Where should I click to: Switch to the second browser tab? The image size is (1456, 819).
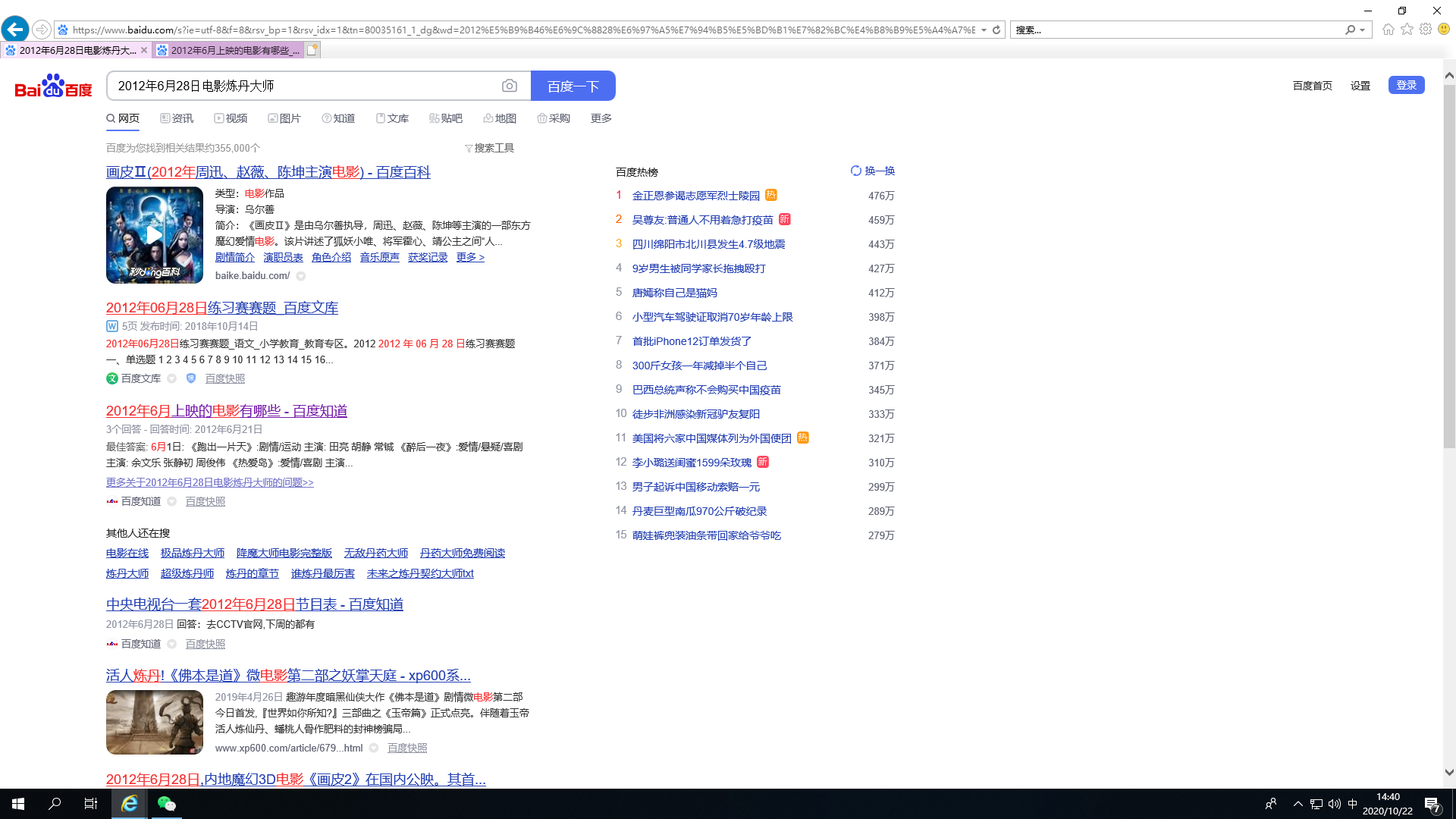click(228, 50)
